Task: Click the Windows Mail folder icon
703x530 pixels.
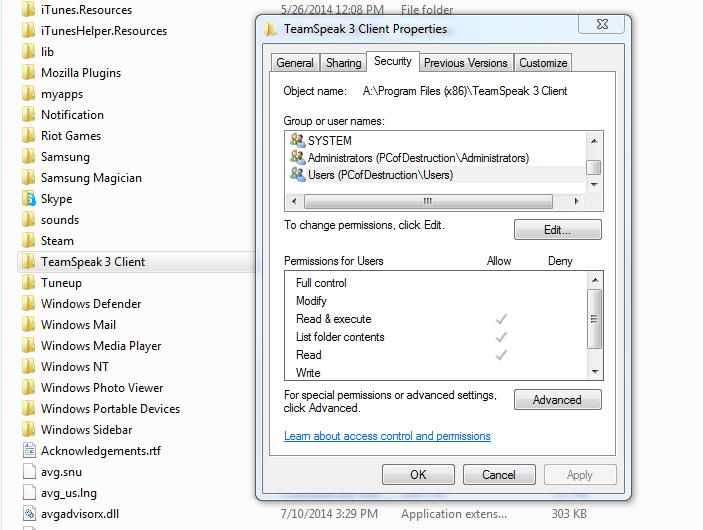Action: 29,325
